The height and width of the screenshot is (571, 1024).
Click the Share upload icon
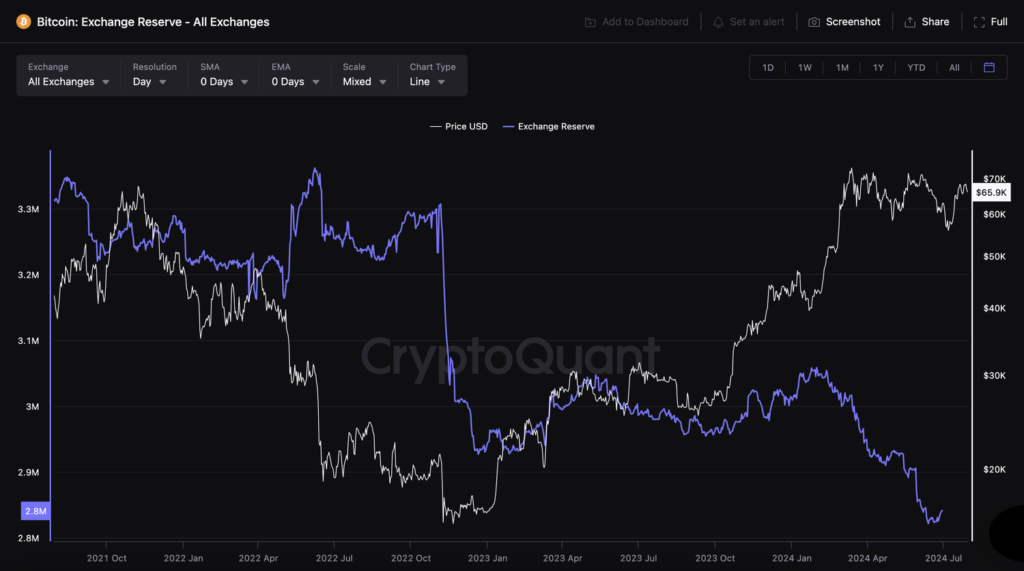point(910,22)
